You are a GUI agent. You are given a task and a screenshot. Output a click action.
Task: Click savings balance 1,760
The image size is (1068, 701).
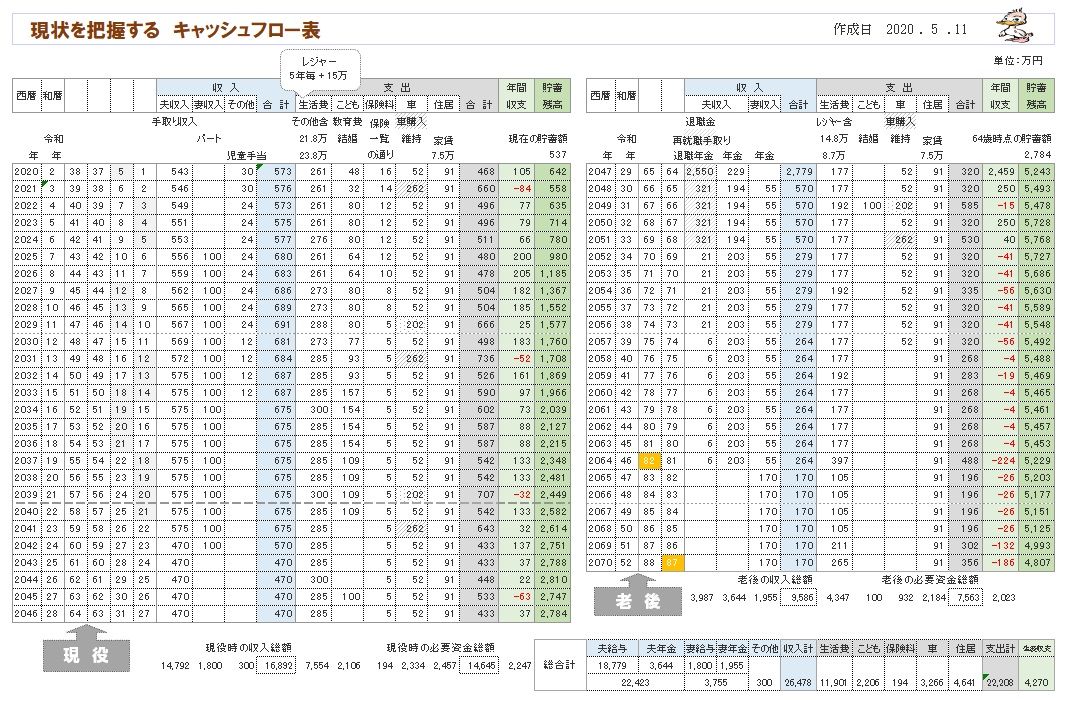552,342
